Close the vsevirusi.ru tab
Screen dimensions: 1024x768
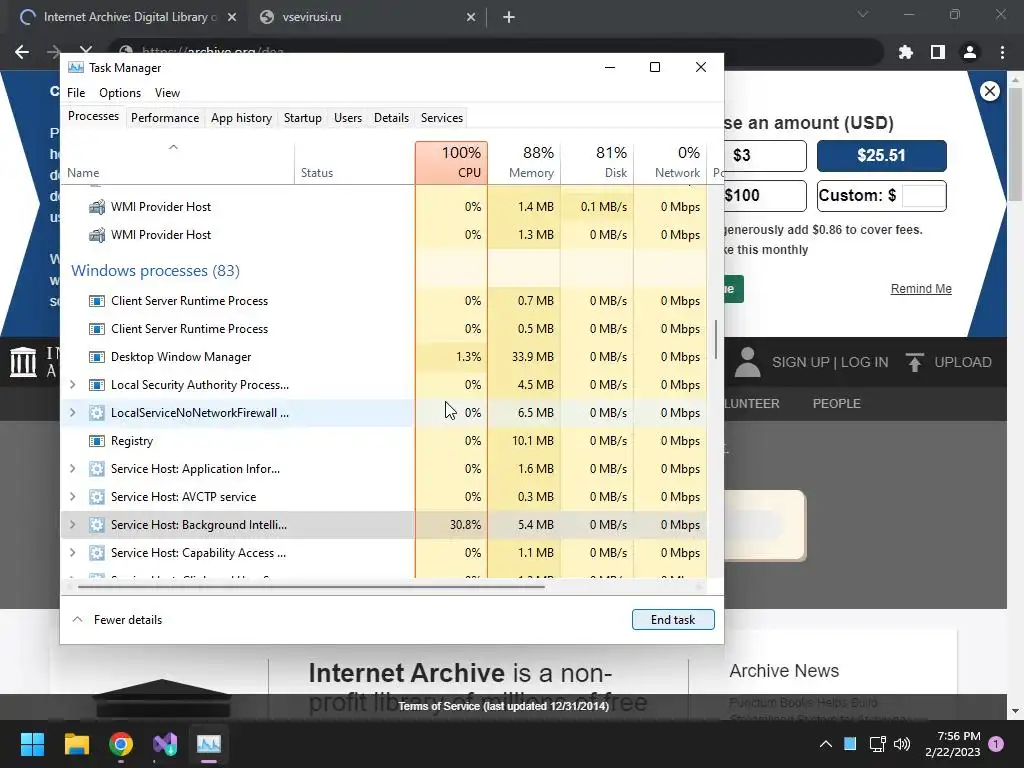pyautogui.click(x=471, y=17)
